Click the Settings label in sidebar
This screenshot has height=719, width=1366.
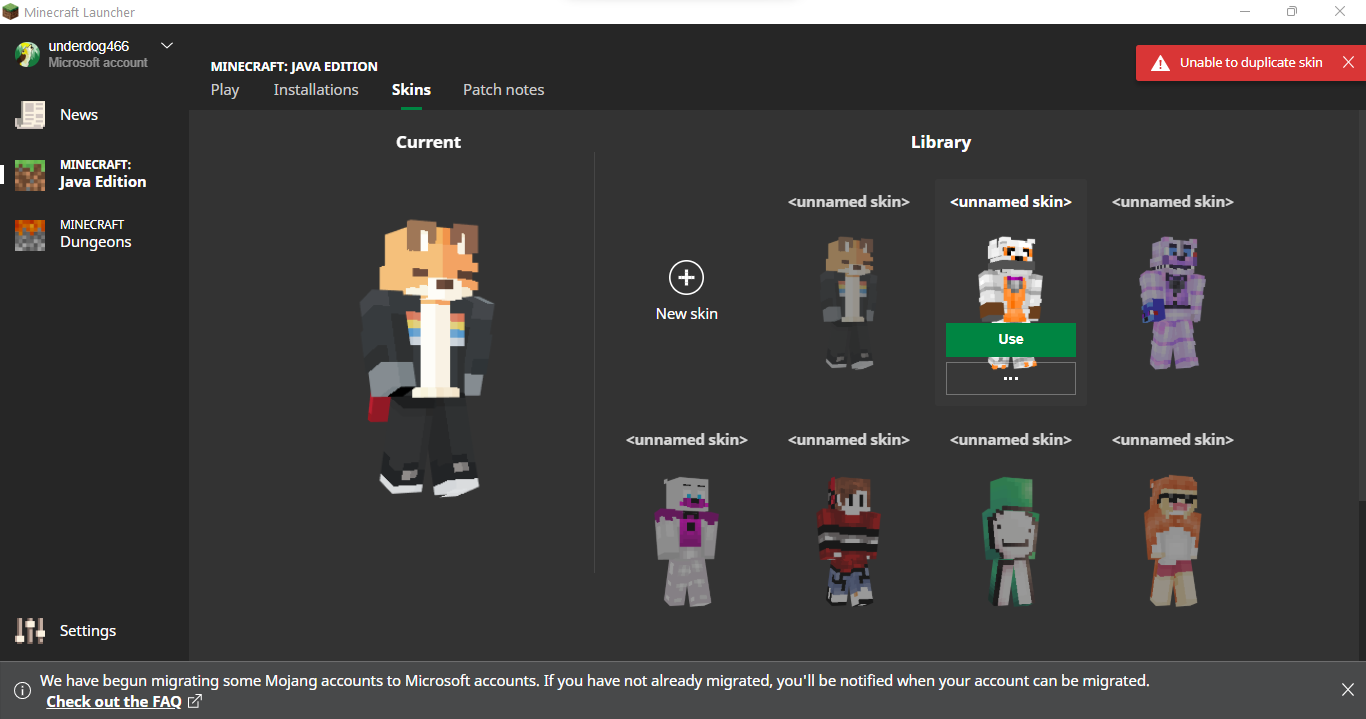point(88,631)
